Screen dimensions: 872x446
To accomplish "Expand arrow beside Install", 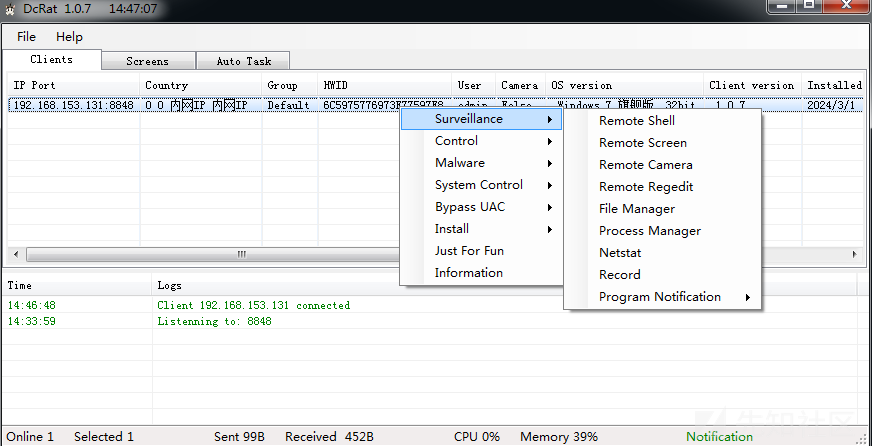I will coord(549,229).
